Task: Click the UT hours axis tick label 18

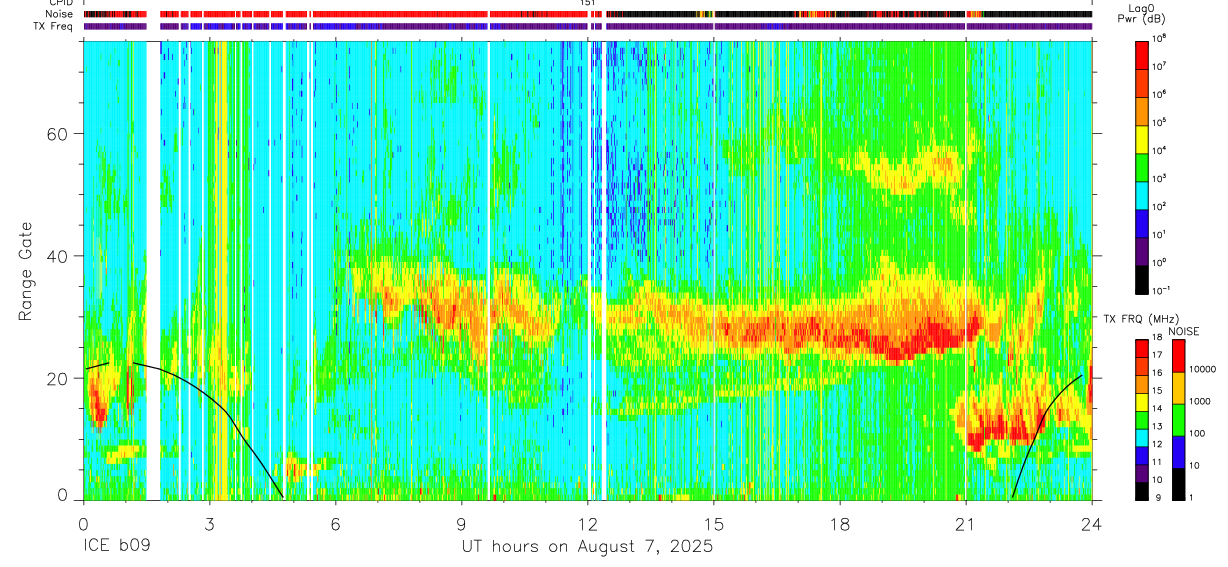Action: tap(840, 523)
